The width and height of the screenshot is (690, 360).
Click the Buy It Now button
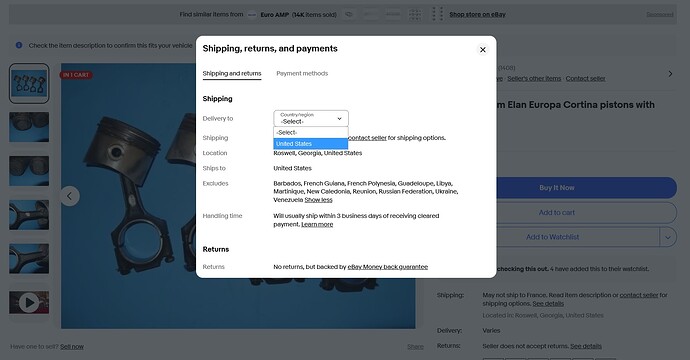pyautogui.click(x=556, y=188)
